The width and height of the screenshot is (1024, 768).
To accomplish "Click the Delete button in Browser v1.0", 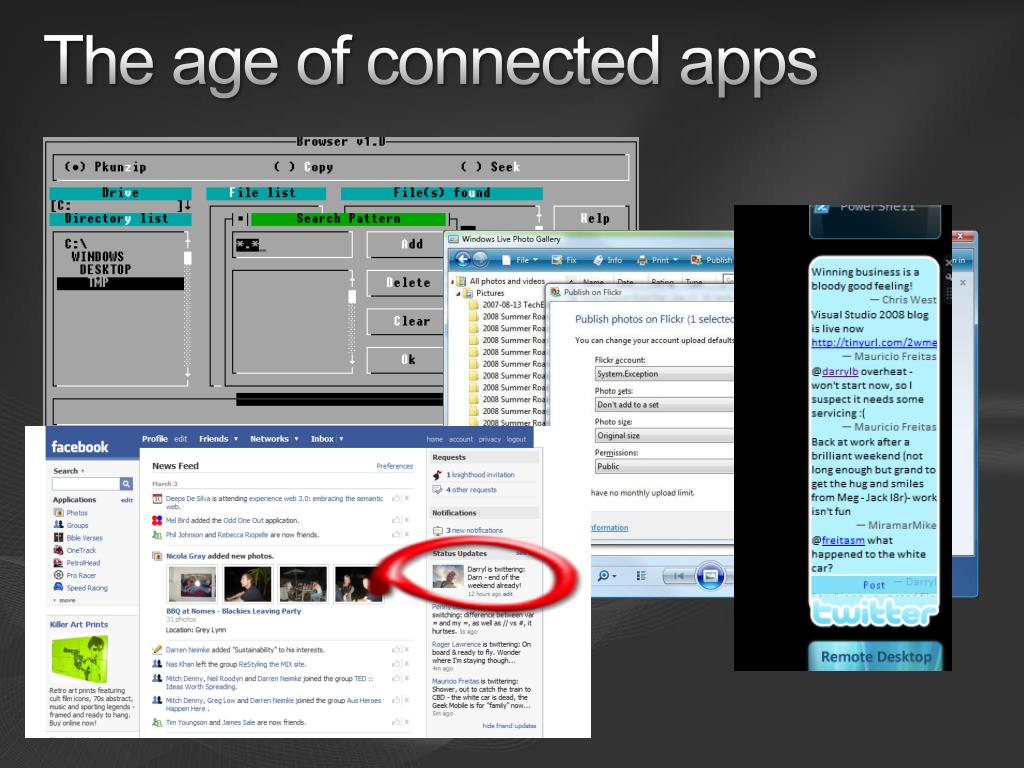I will (405, 283).
